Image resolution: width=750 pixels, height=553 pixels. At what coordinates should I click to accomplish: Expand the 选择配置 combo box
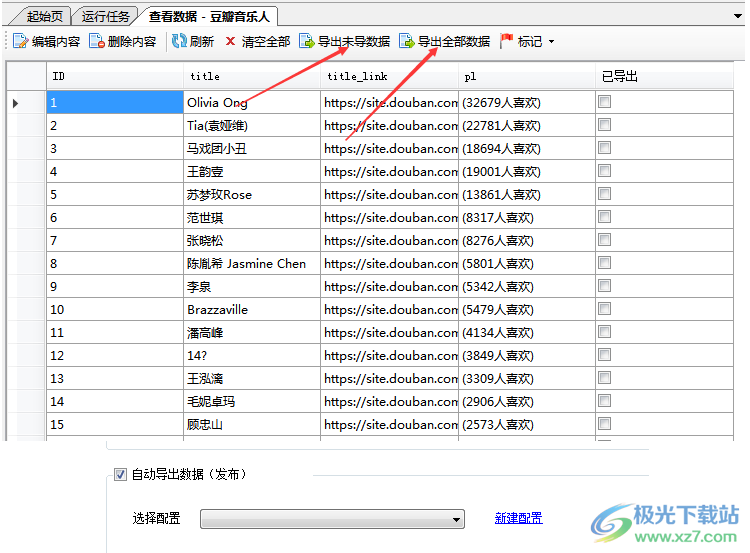(x=332, y=519)
